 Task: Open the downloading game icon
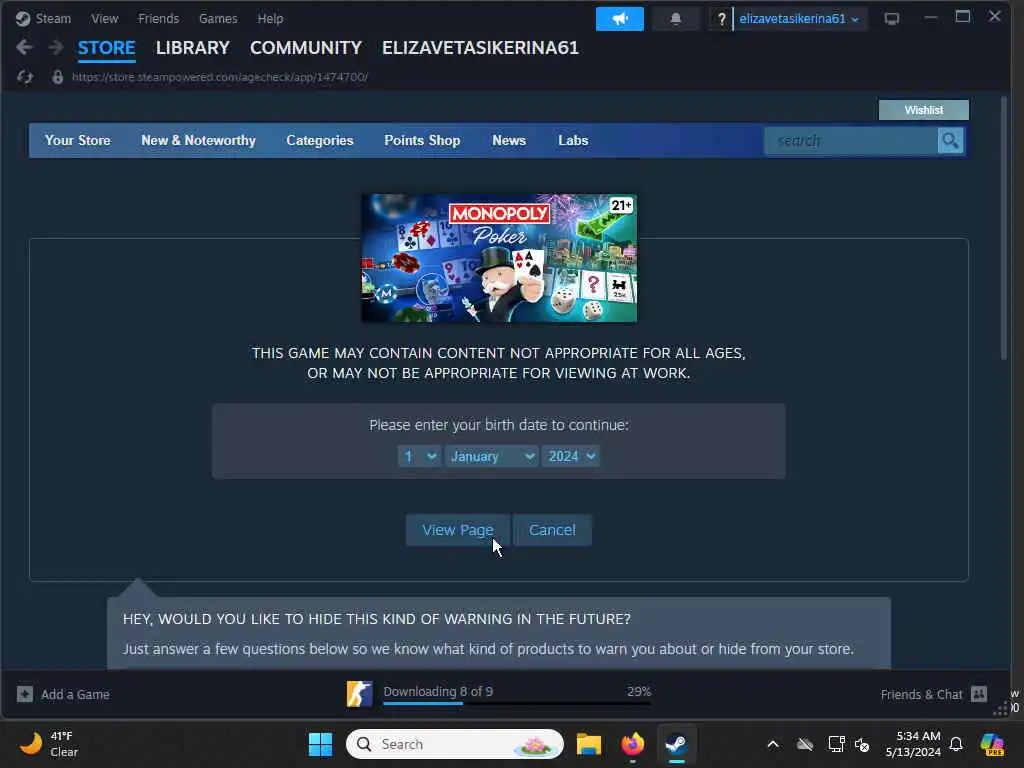pos(359,694)
